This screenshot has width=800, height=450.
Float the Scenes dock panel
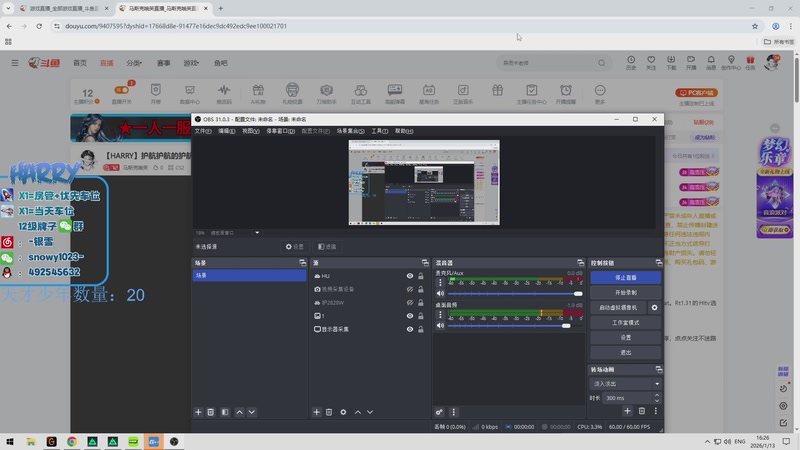(303, 263)
